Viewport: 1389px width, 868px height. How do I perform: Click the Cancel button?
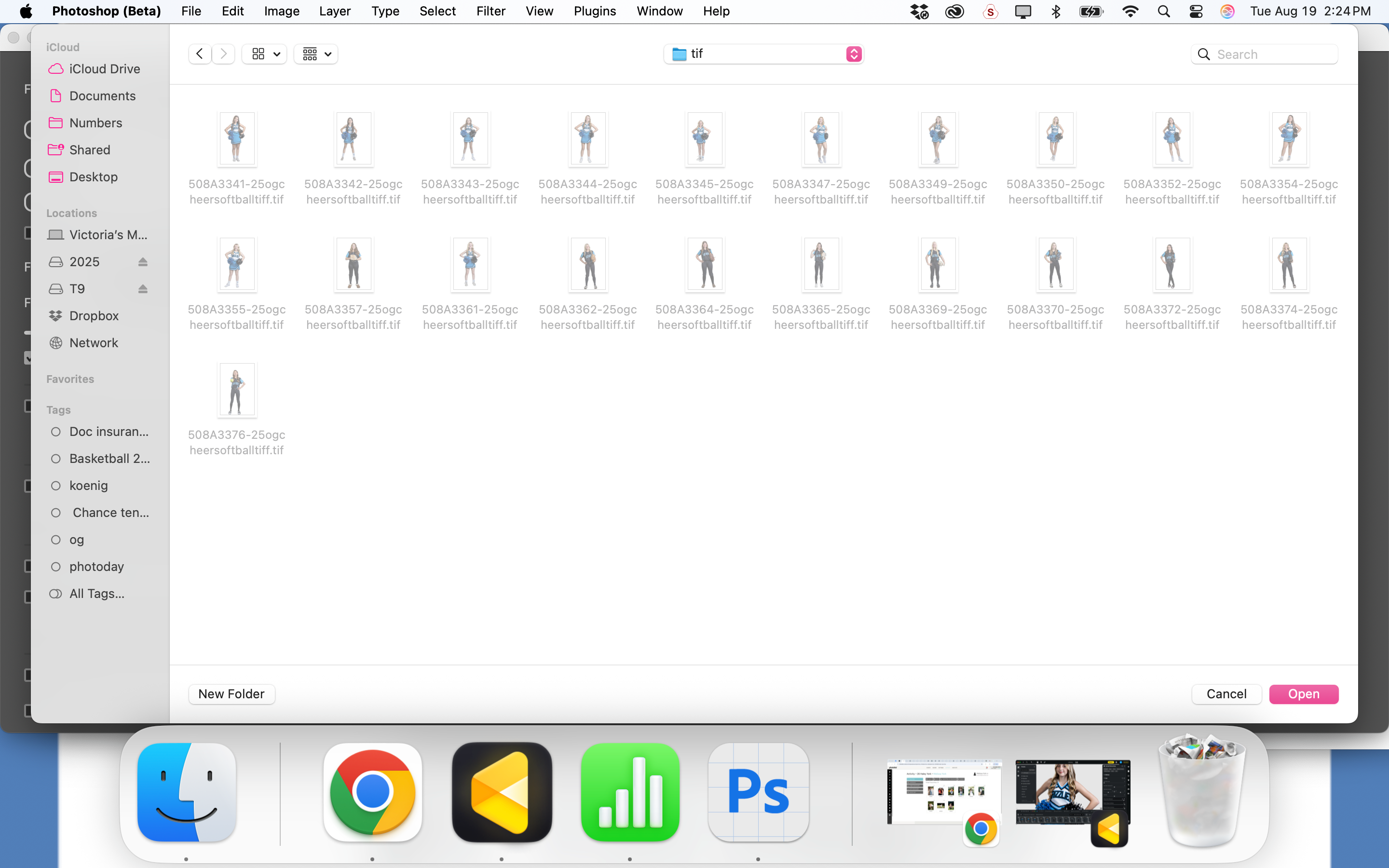pyautogui.click(x=1226, y=694)
